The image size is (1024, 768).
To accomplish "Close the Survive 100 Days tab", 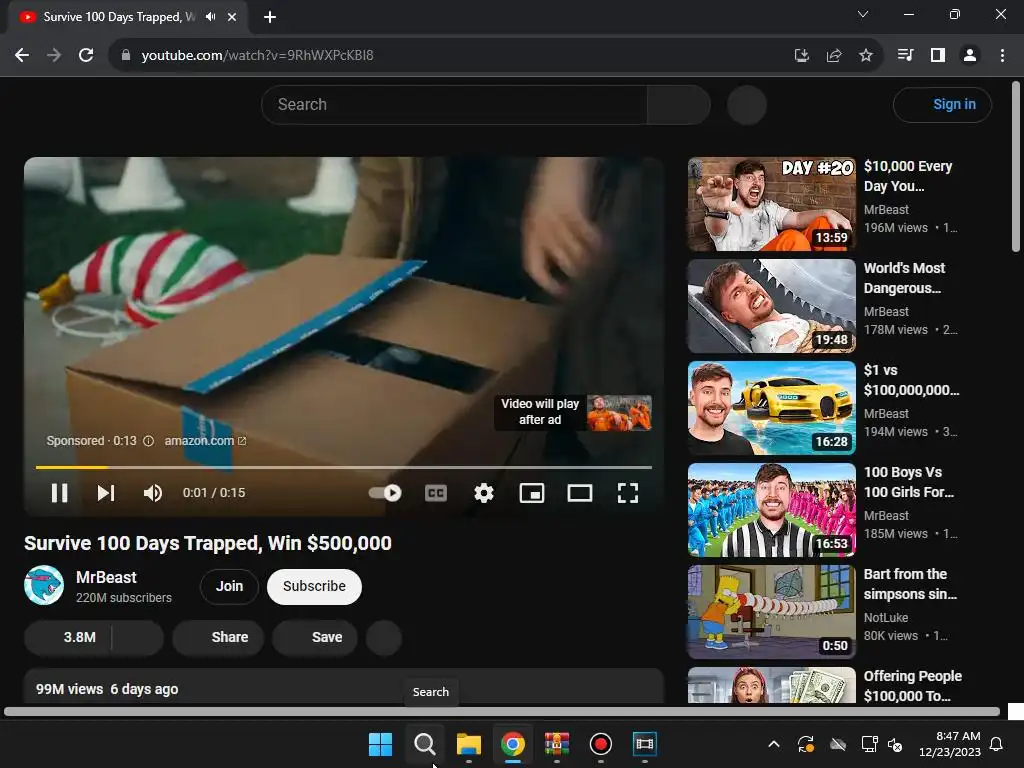I will pyautogui.click(x=232, y=17).
